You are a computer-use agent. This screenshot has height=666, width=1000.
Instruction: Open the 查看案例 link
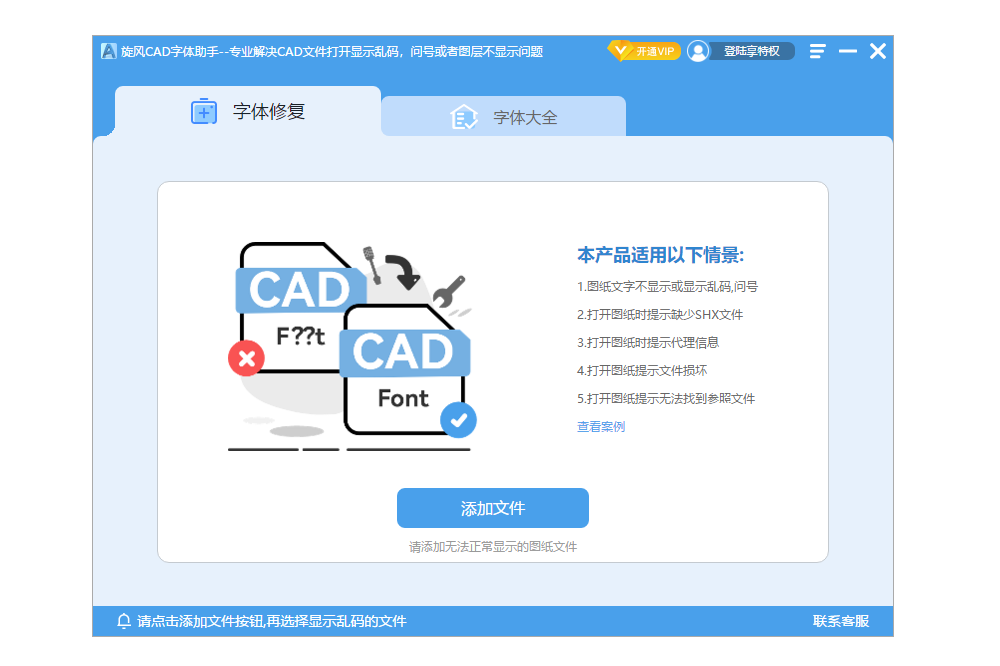(x=601, y=427)
